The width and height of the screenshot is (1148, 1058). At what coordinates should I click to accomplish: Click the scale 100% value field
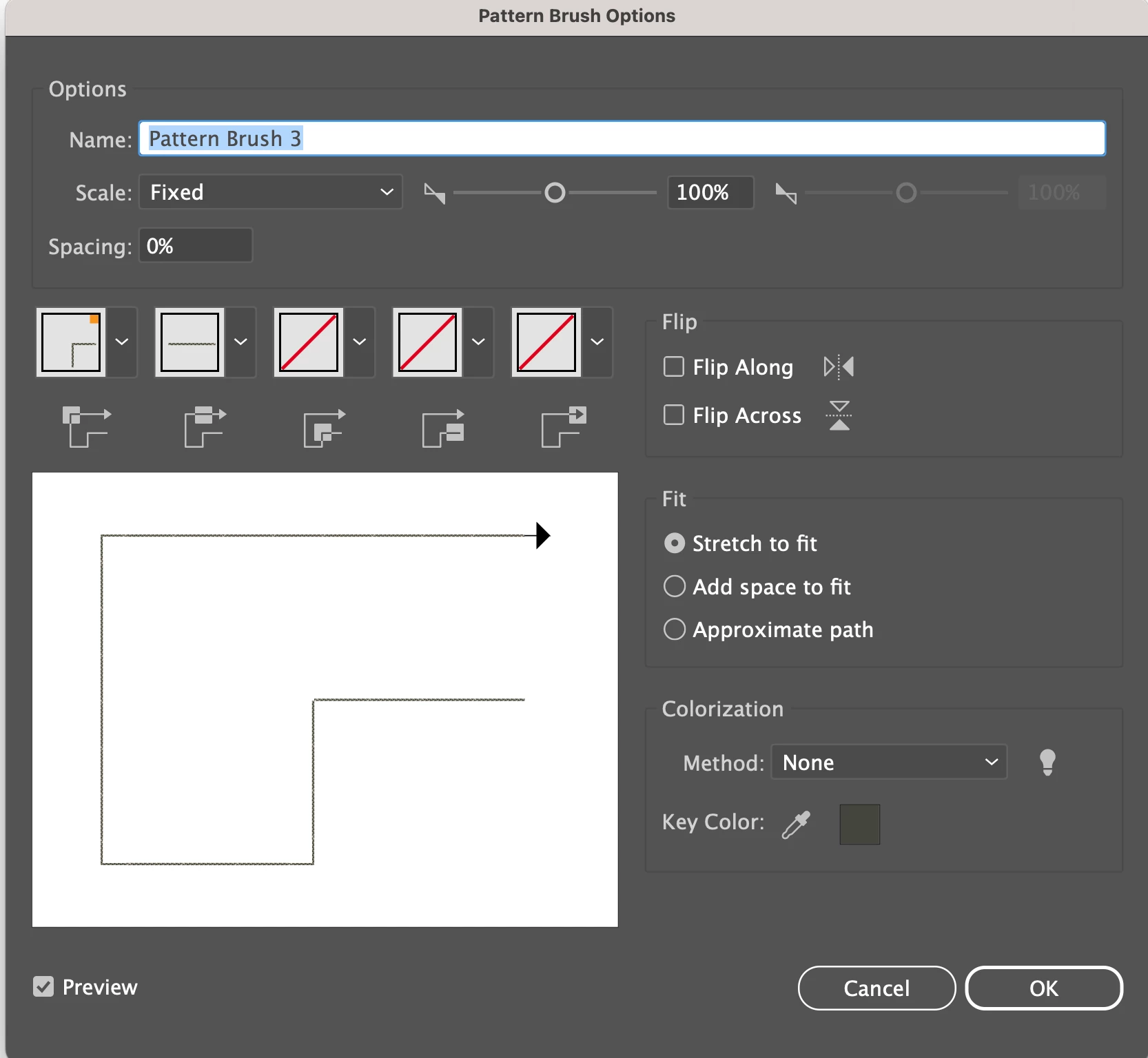tap(710, 192)
